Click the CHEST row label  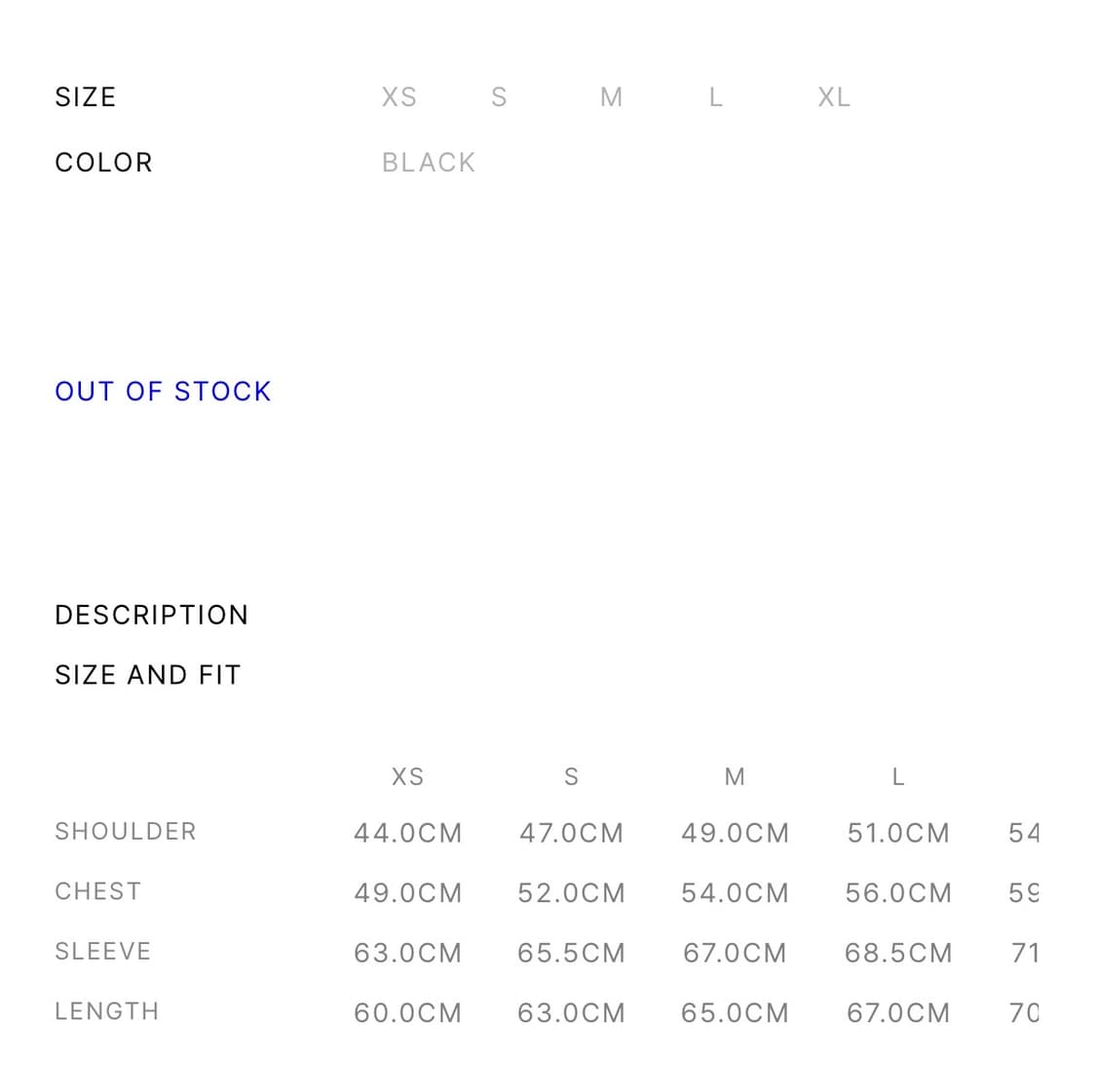click(x=98, y=892)
